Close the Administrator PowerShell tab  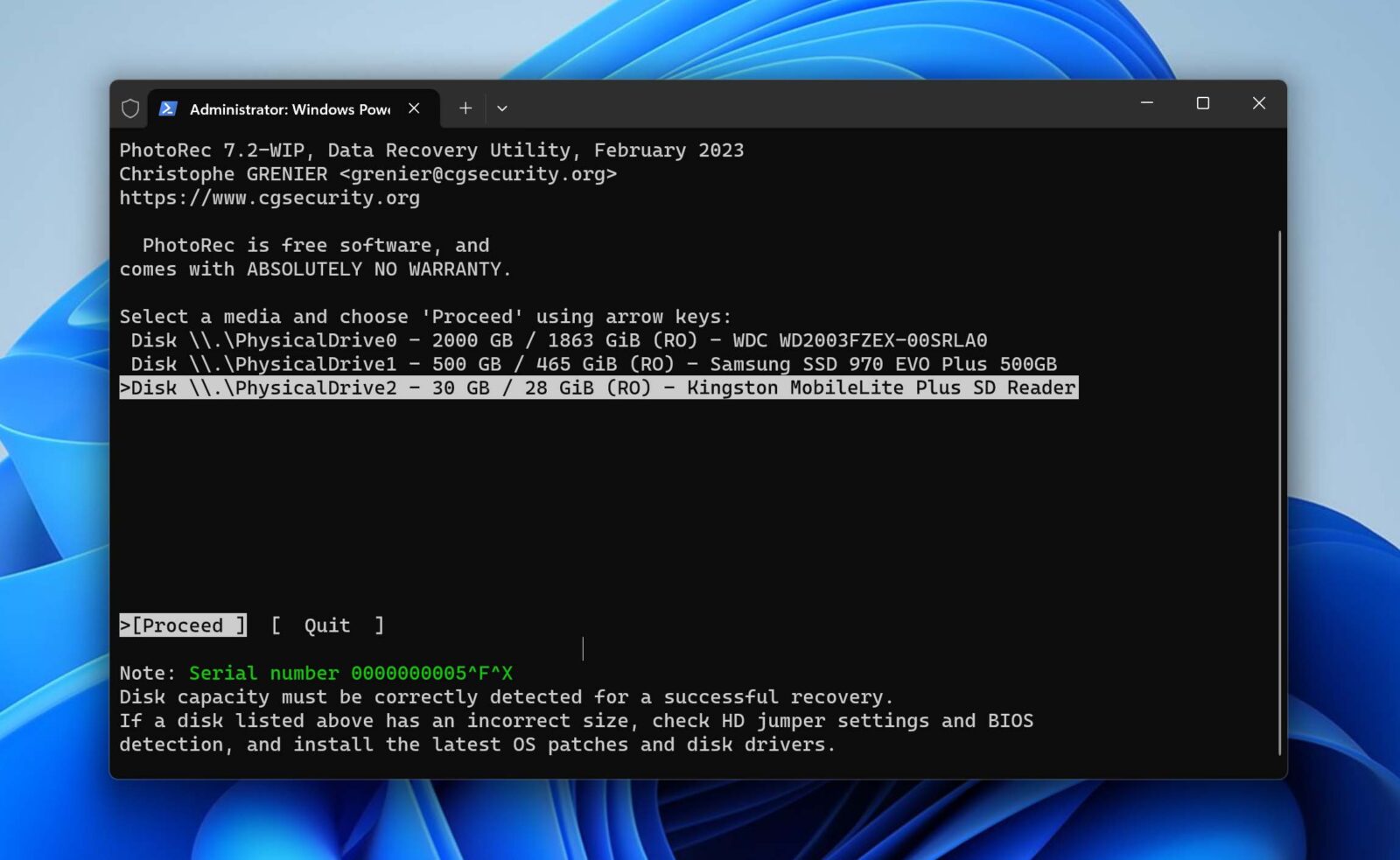(414, 108)
